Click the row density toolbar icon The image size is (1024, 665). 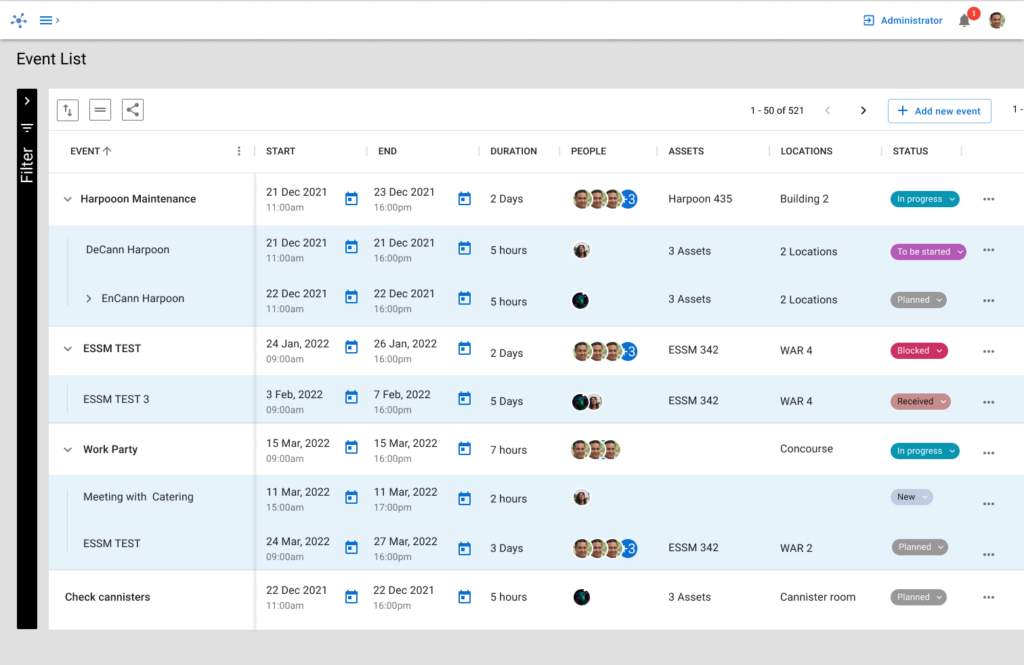point(100,110)
